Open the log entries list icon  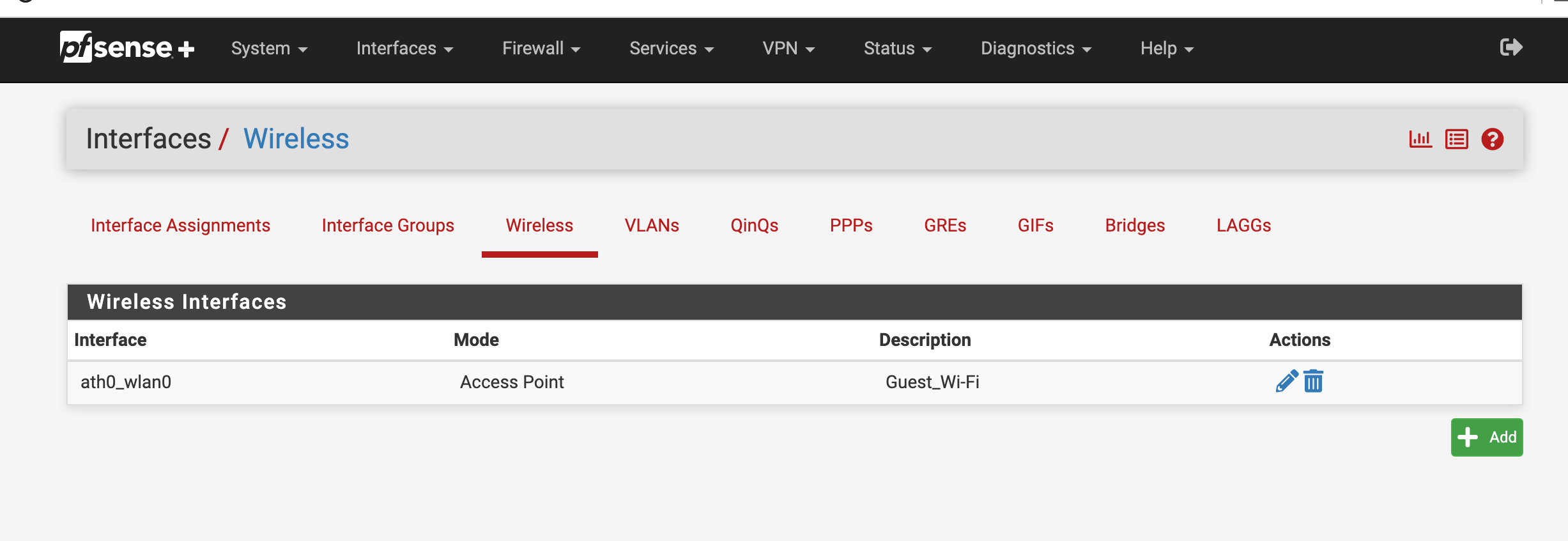pos(1456,139)
